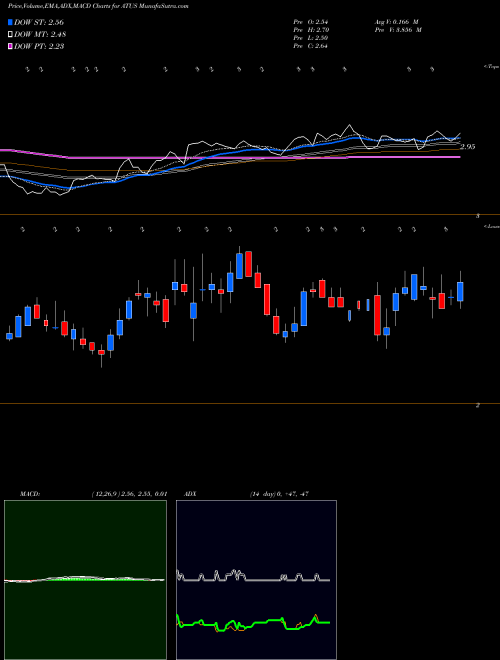This screenshot has height=660, width=500.
Task: Click the 'Pre V: 3.856 M' value
Action: 397,30
